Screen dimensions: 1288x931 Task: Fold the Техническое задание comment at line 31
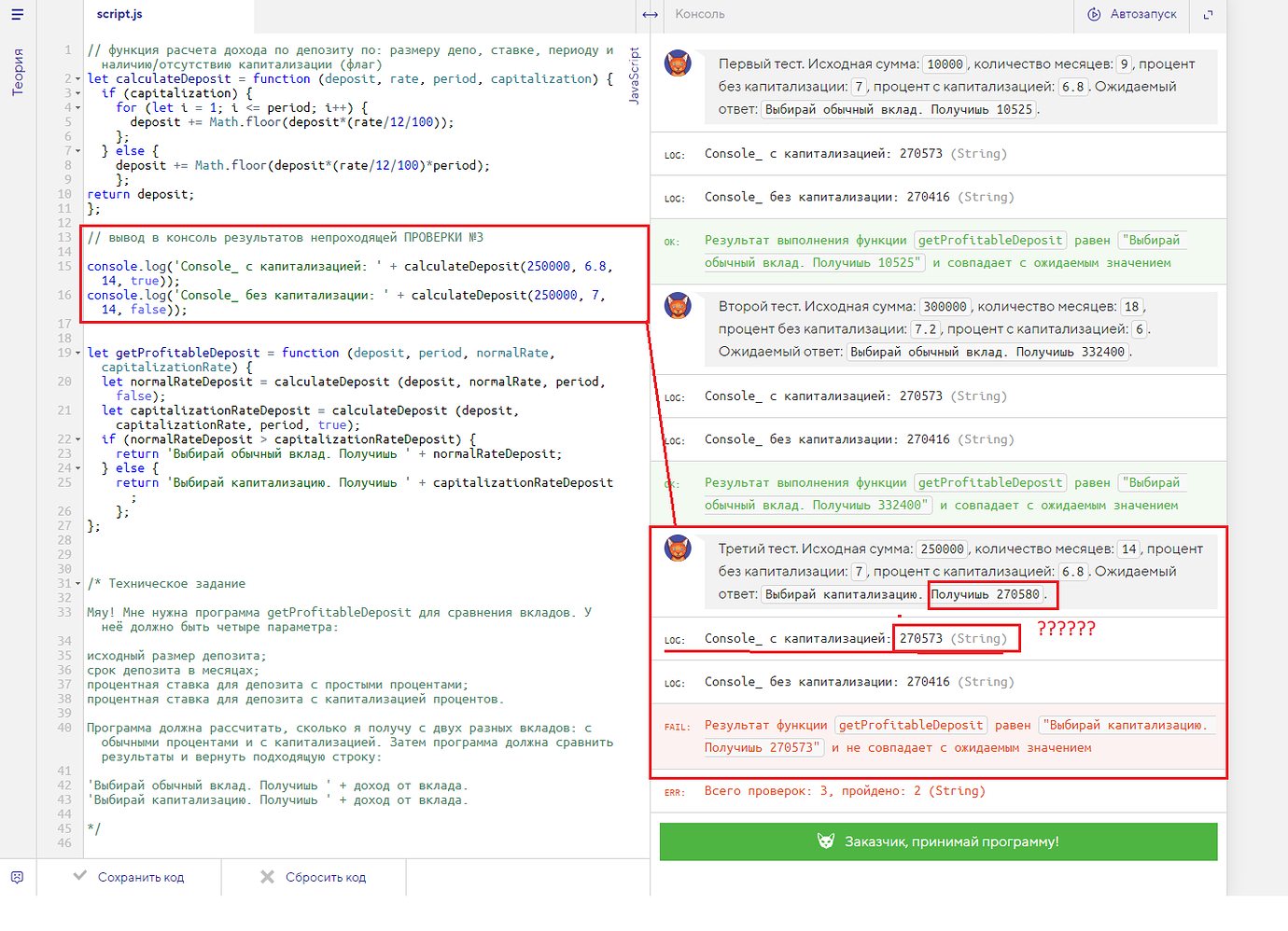77,584
